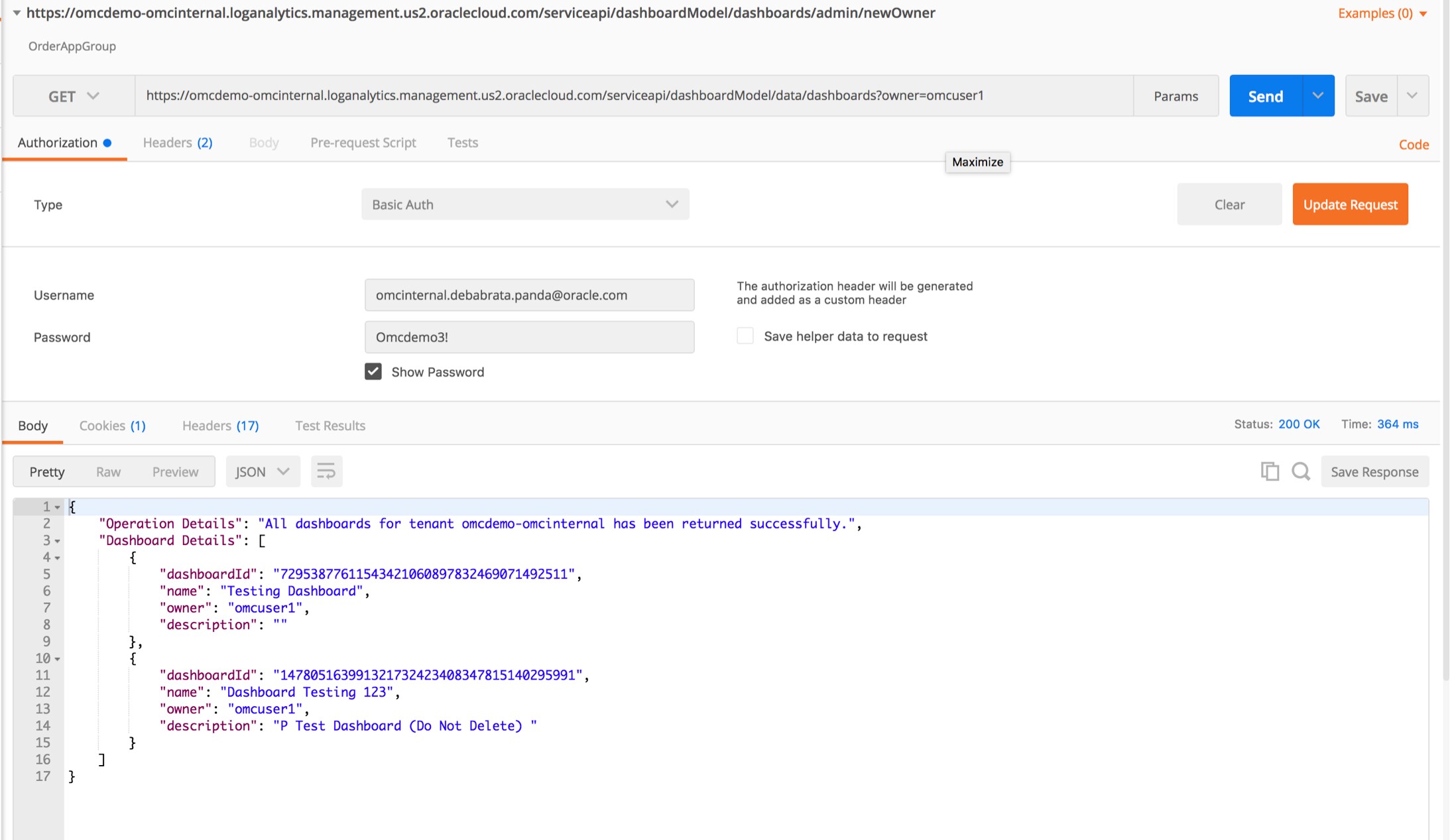Fold the second dashboard object at line 10
The width and height of the screenshot is (1452, 840).
click(x=58, y=659)
